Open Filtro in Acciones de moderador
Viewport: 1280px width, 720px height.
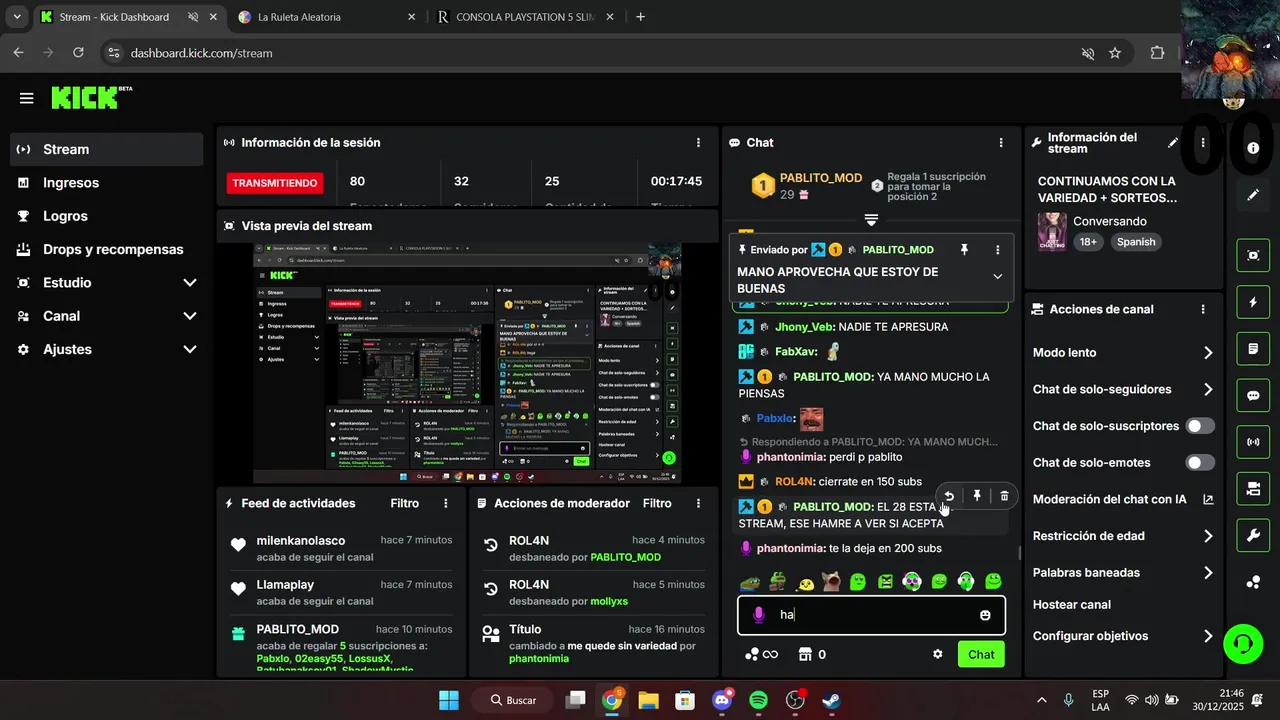[657, 504]
